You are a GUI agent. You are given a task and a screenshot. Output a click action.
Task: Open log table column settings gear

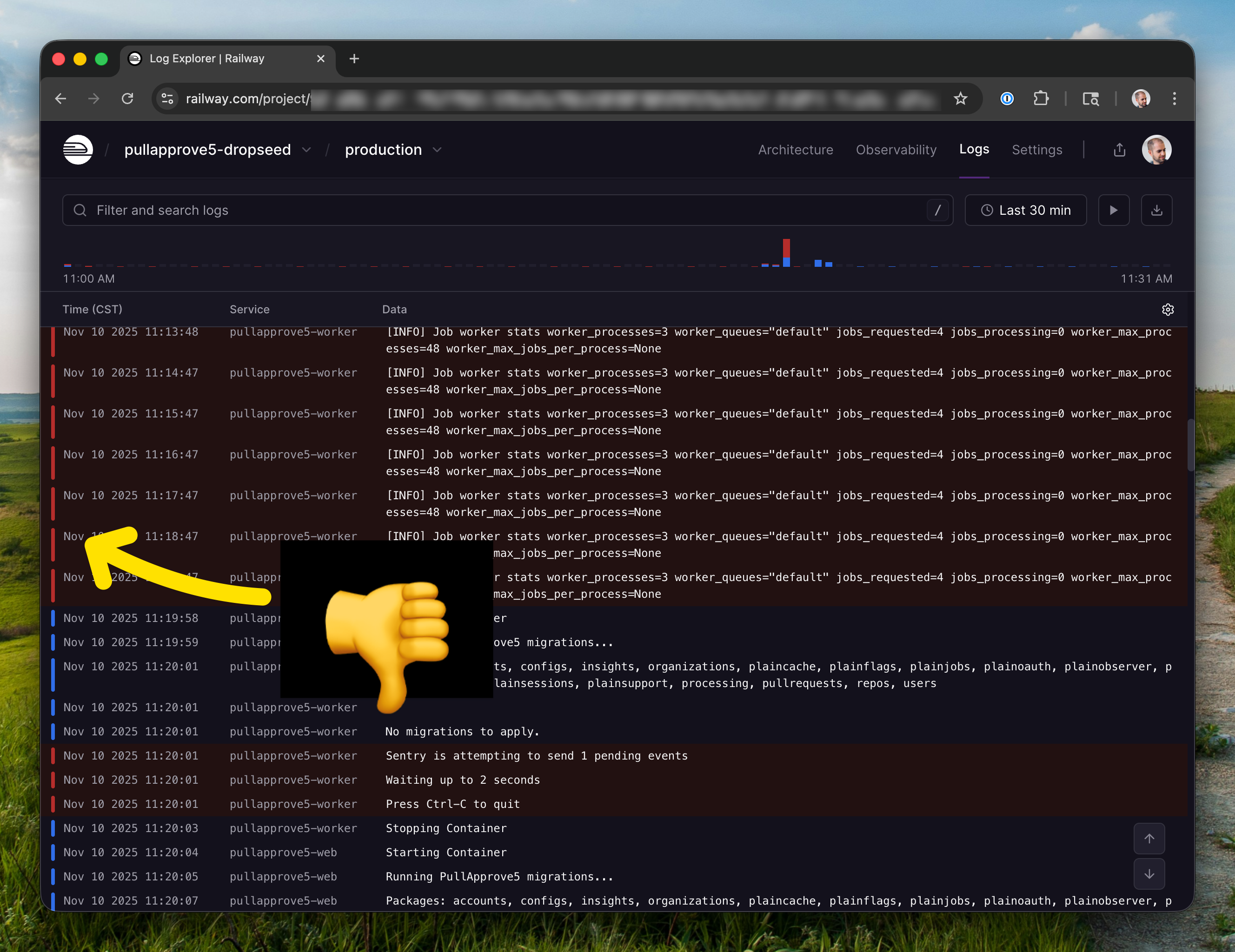click(x=1168, y=309)
